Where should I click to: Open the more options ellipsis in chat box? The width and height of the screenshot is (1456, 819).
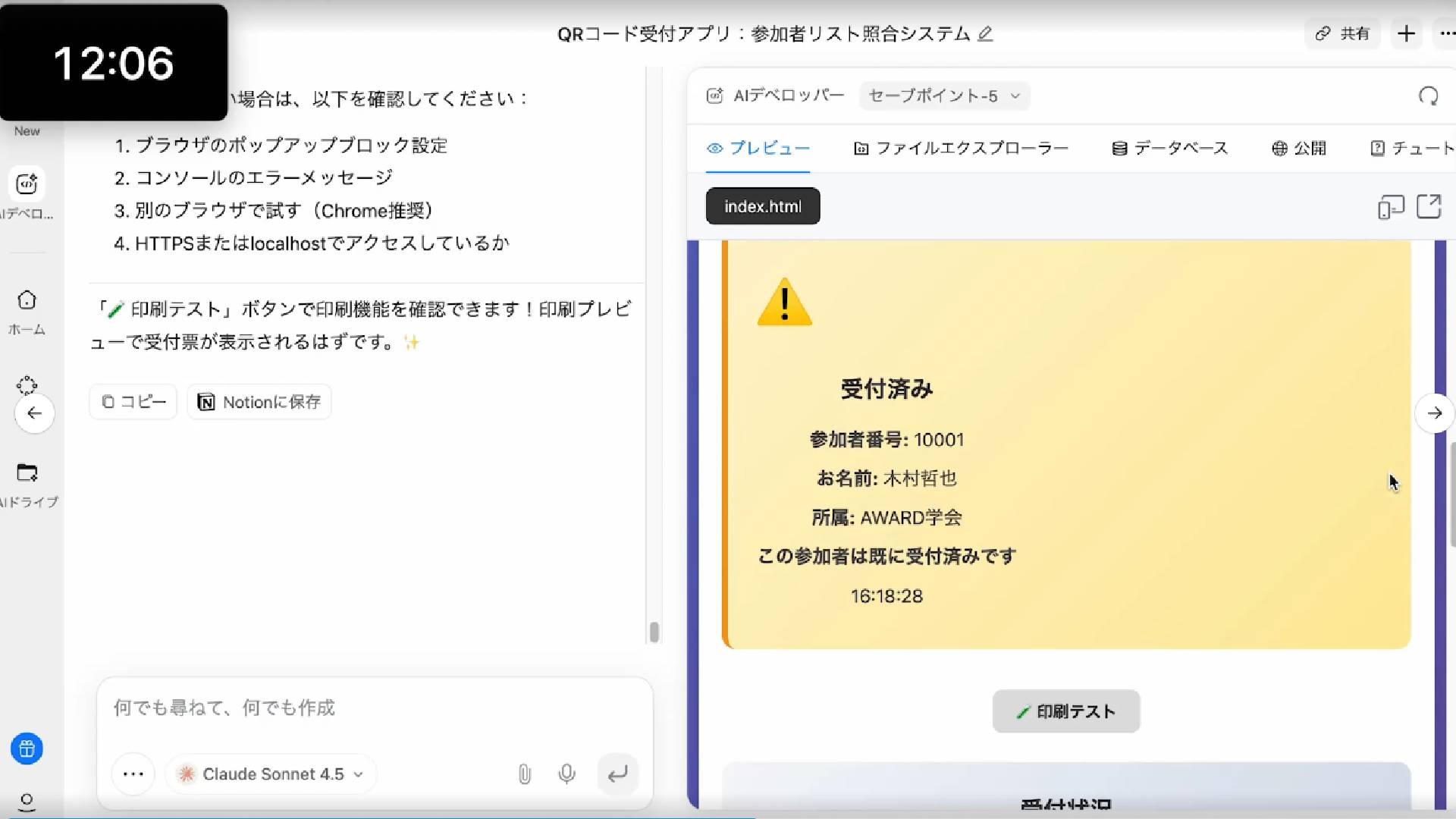point(133,774)
